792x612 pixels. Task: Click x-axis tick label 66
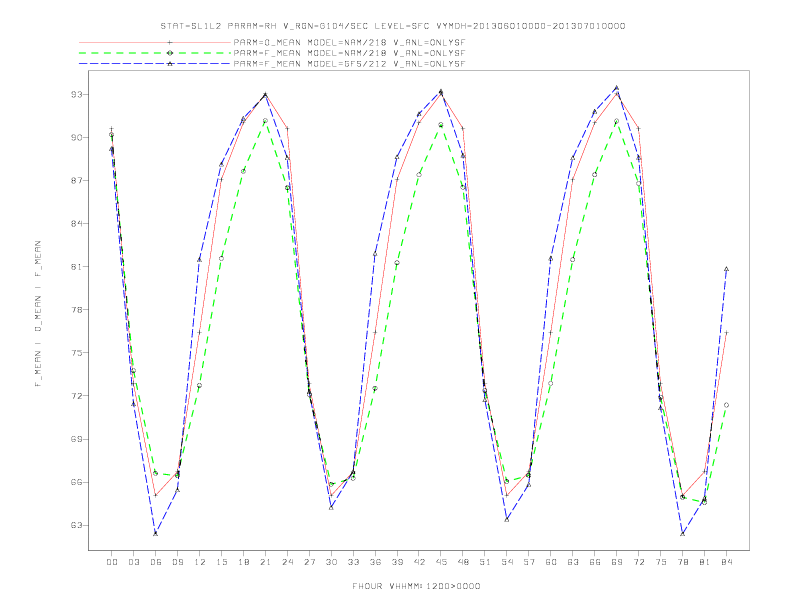click(595, 562)
